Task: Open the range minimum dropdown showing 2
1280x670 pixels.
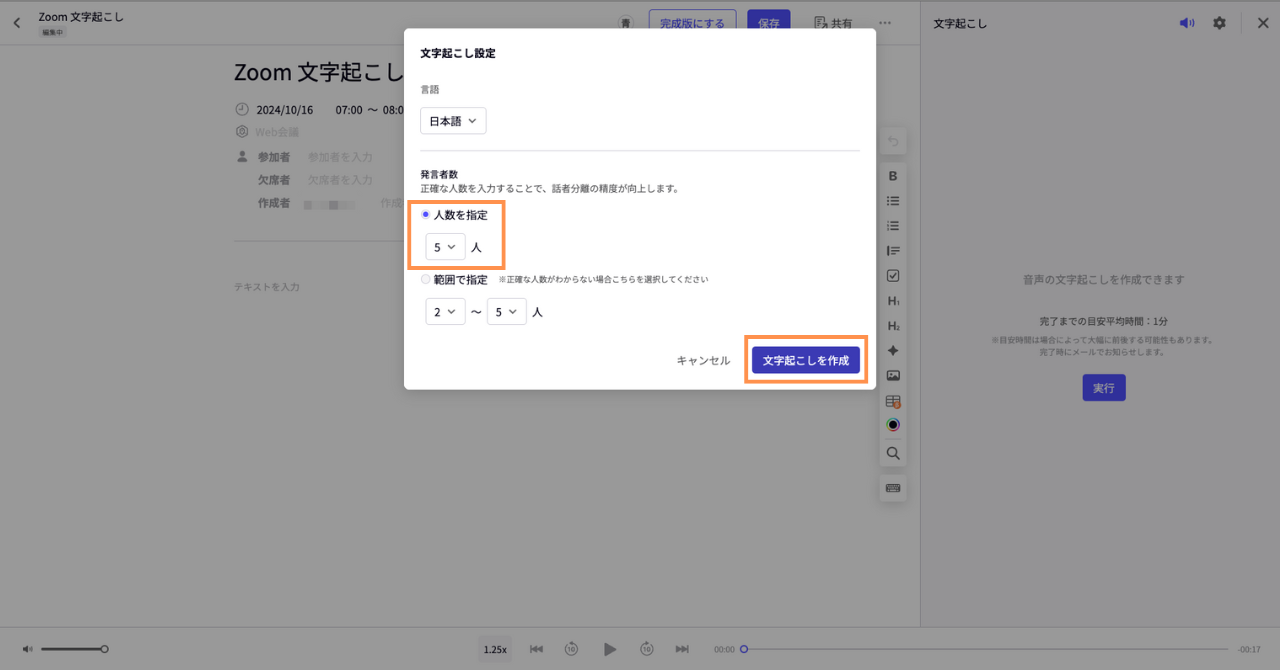Action: (x=445, y=312)
